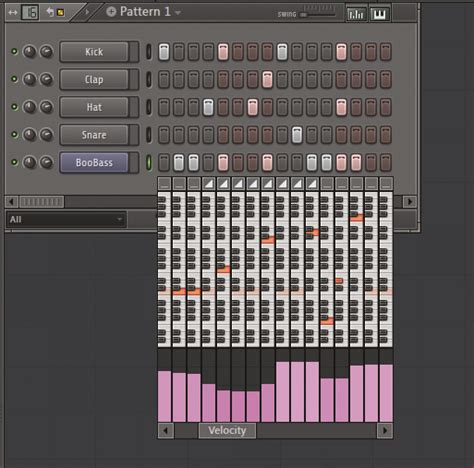
Task: Toggle the first step of the Kick row
Action: (x=164, y=52)
